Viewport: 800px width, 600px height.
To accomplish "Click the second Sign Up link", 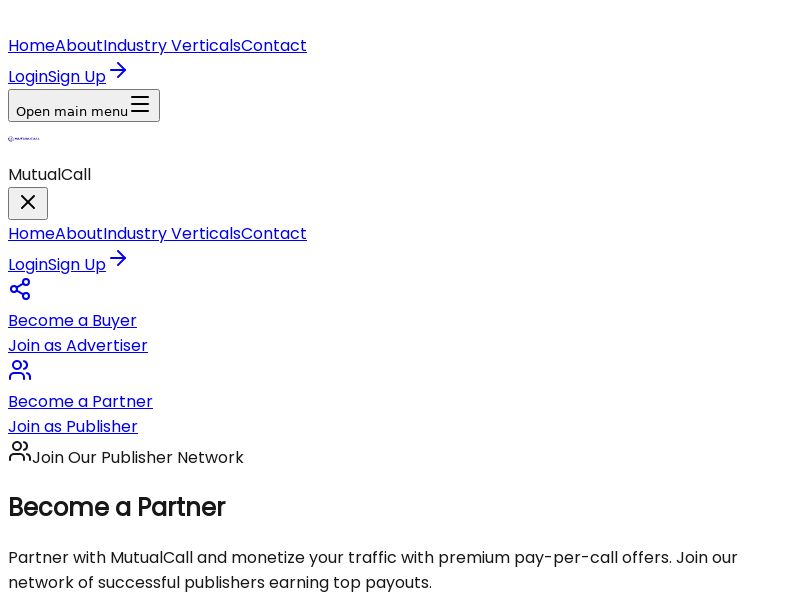I will pyautogui.click(x=76, y=264).
